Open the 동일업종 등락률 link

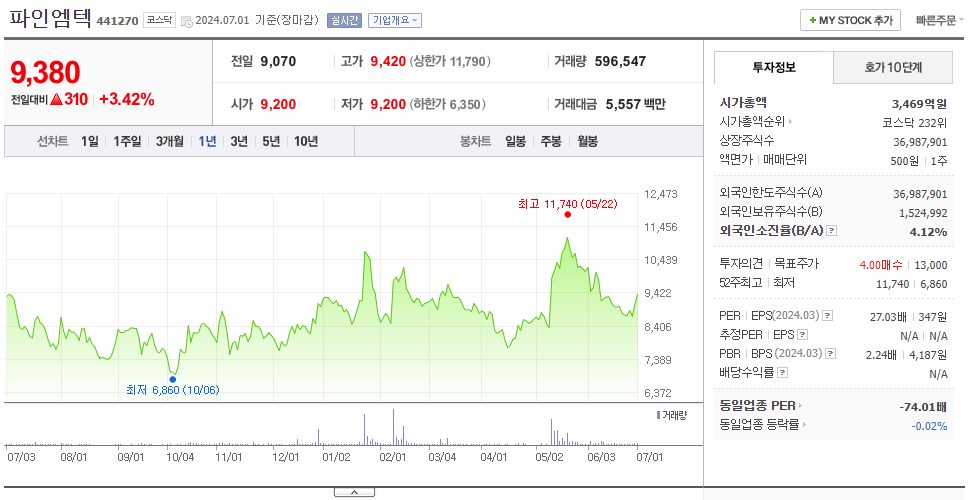pos(763,425)
